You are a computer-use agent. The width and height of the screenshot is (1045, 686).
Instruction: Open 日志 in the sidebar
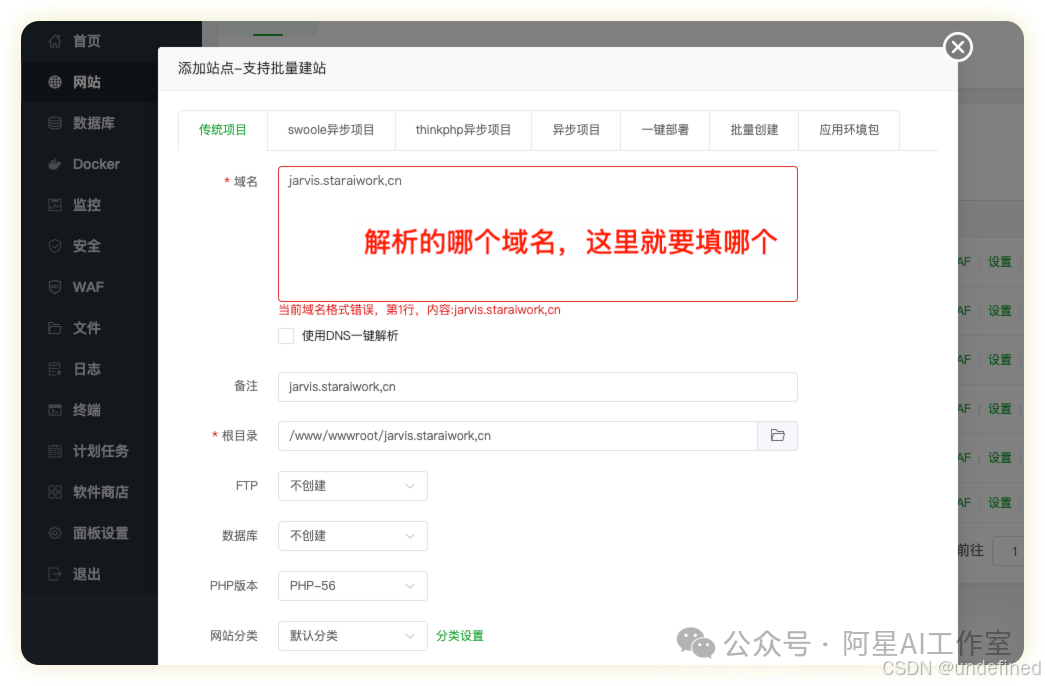click(89, 369)
